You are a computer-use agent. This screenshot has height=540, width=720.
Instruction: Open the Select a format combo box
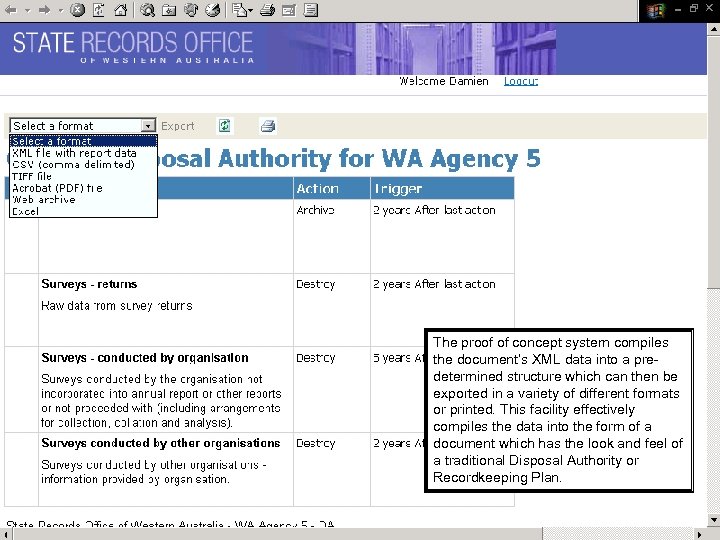[x=83, y=126]
